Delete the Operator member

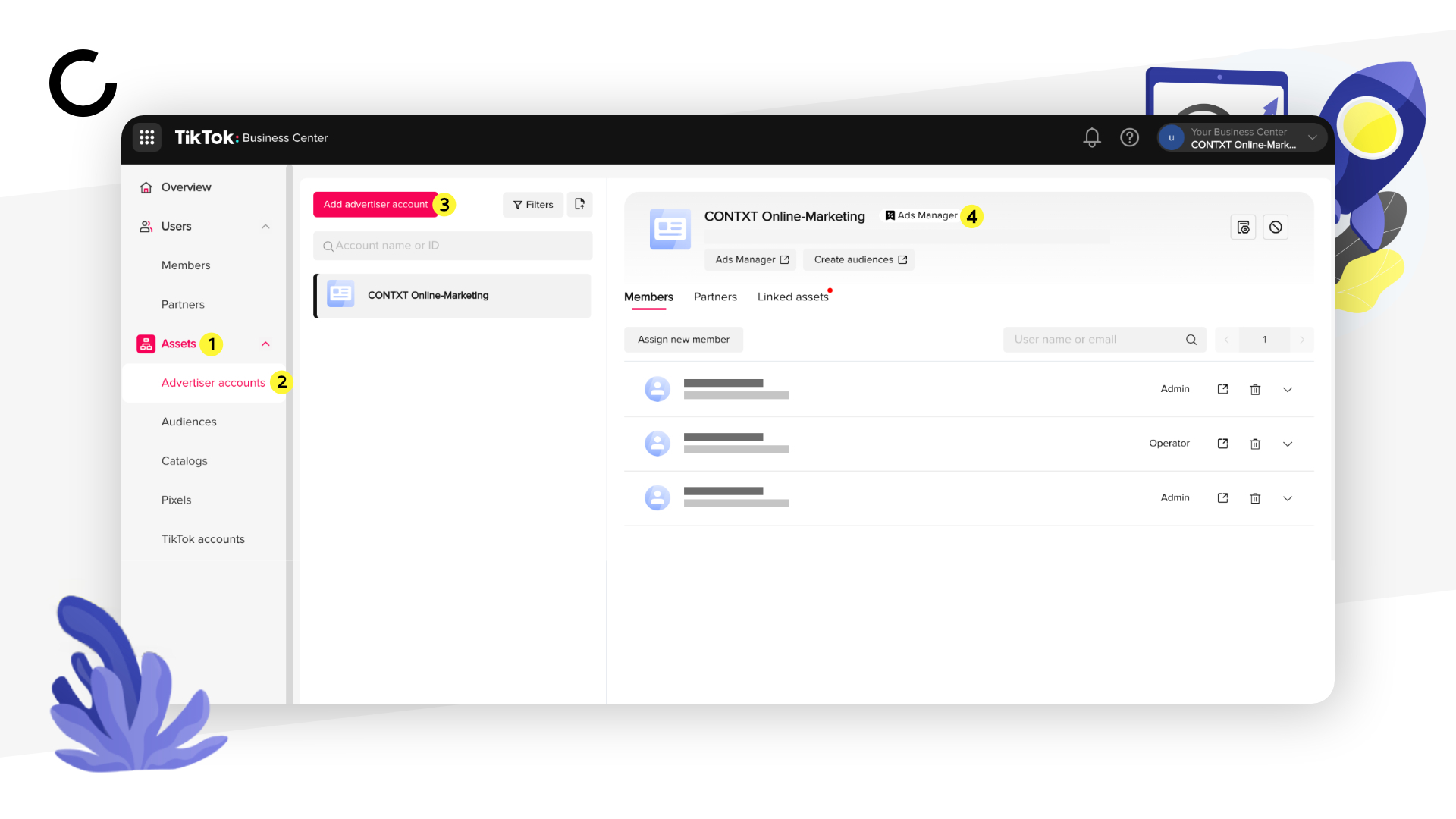click(x=1255, y=444)
